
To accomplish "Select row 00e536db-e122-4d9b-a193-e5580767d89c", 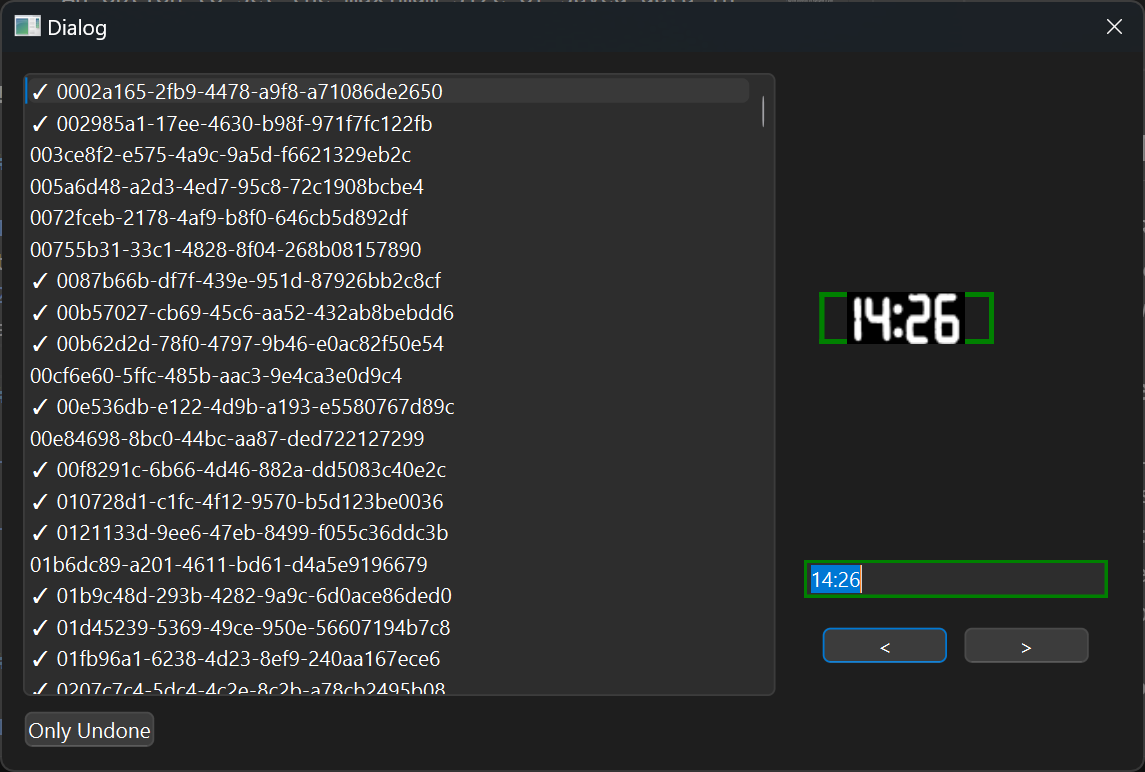I will (x=388, y=407).
